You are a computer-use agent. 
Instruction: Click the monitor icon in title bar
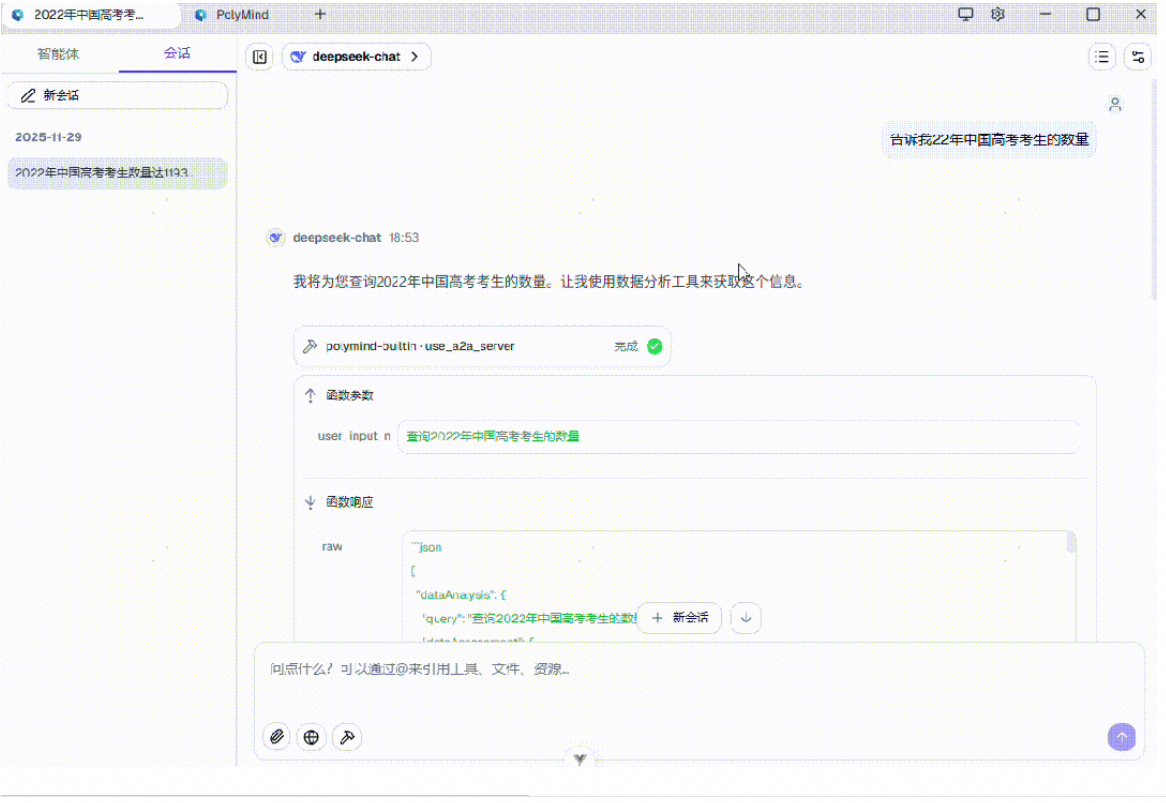(x=966, y=14)
